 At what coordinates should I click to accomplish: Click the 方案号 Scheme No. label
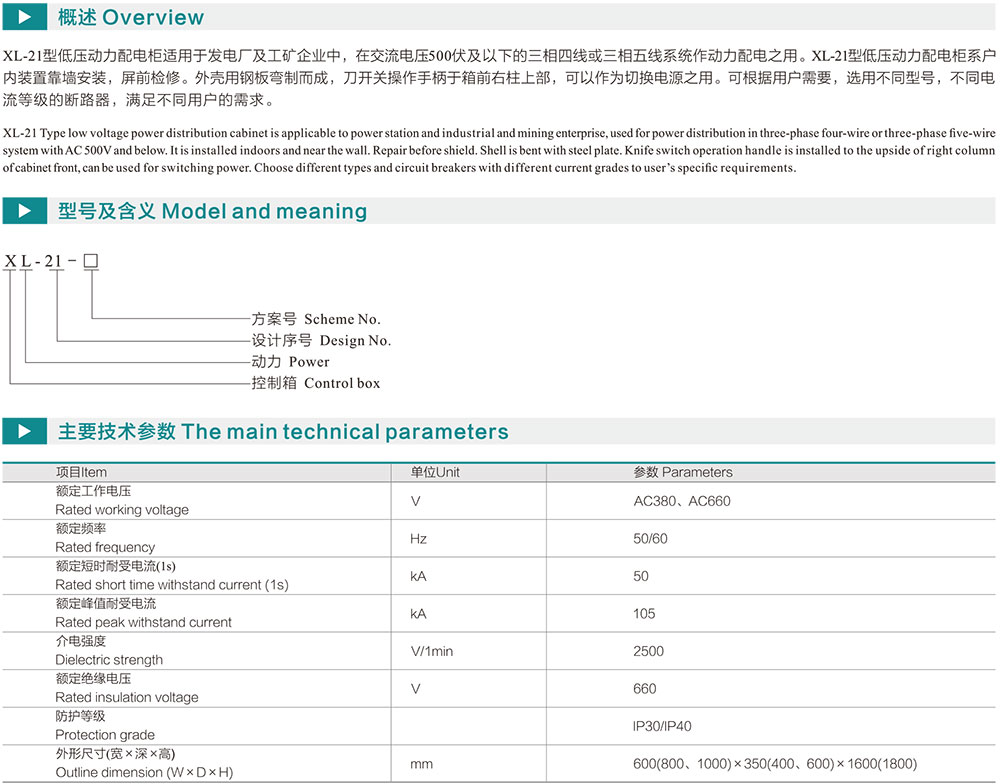316,319
